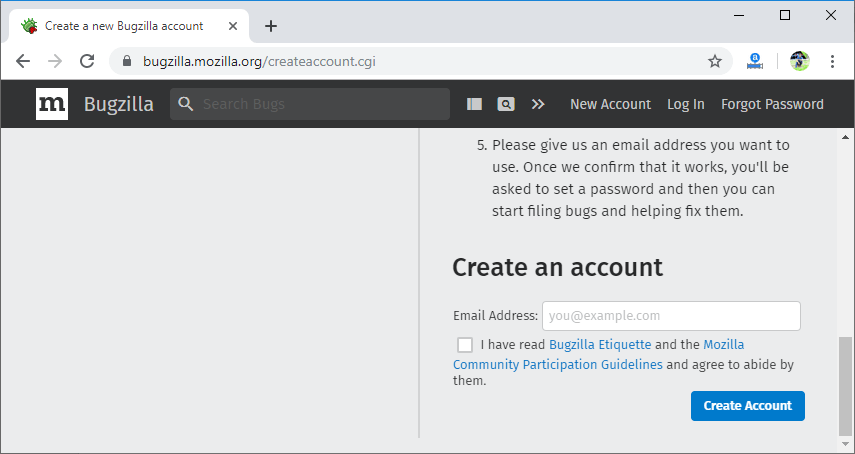Open a new browser tab
Image resolution: width=855 pixels, height=454 pixels.
tap(271, 26)
